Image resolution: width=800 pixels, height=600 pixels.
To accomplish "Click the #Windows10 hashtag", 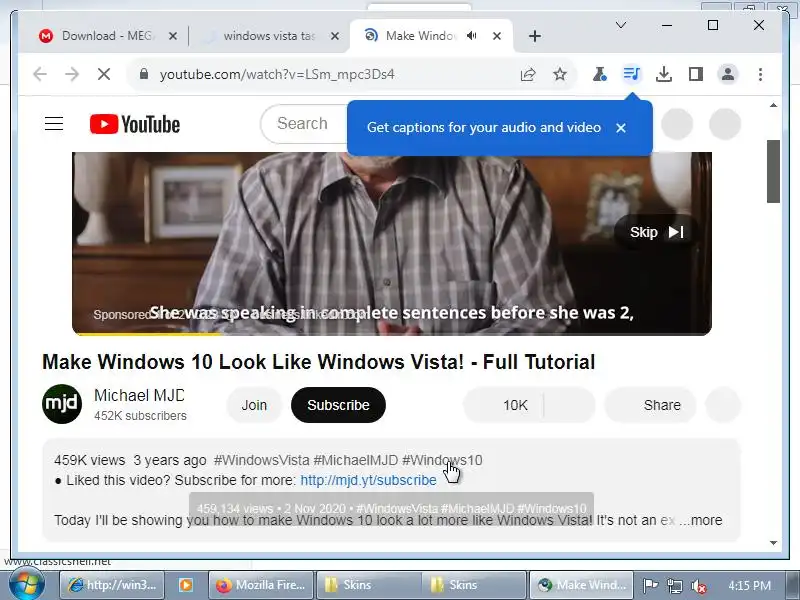I will 442,460.
